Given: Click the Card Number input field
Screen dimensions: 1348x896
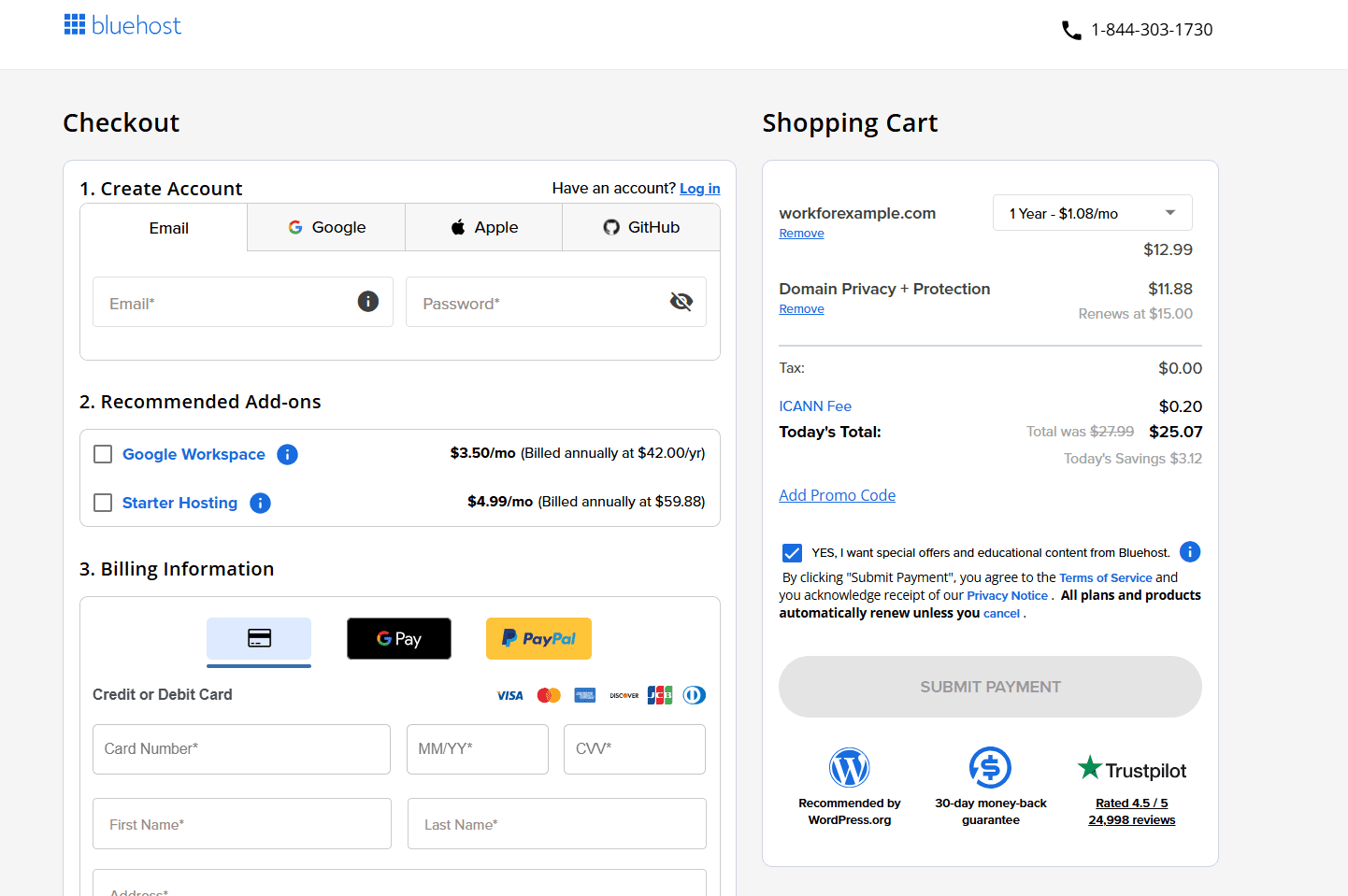Looking at the screenshot, I should (x=241, y=749).
